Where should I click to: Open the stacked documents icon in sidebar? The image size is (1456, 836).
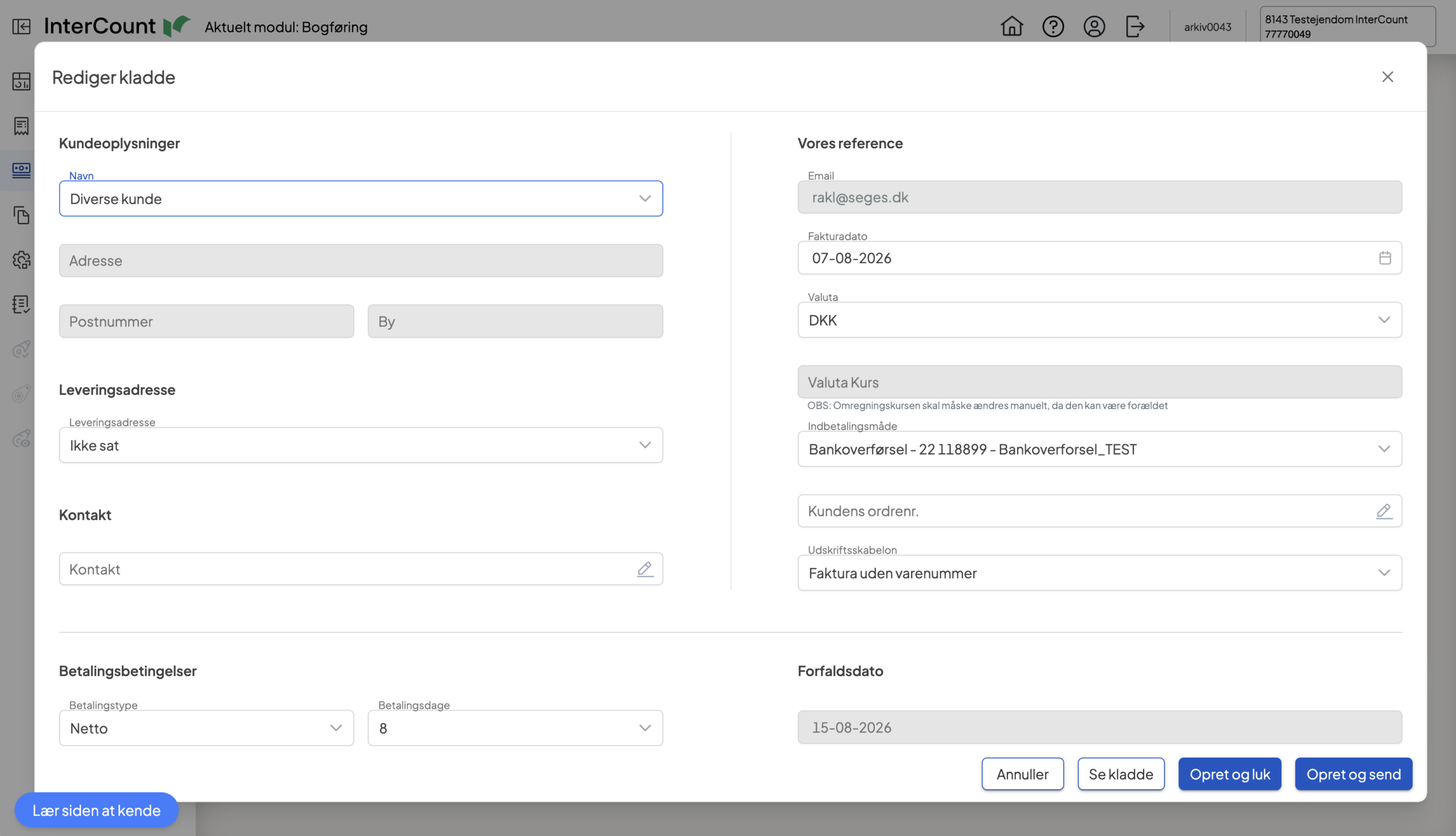[x=21, y=215]
